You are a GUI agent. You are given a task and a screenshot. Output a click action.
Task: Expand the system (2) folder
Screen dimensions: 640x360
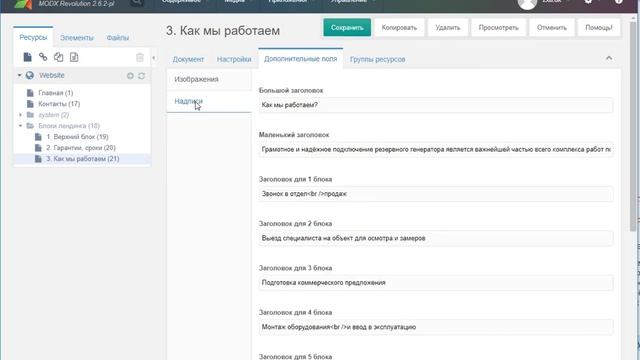click(x=20, y=115)
